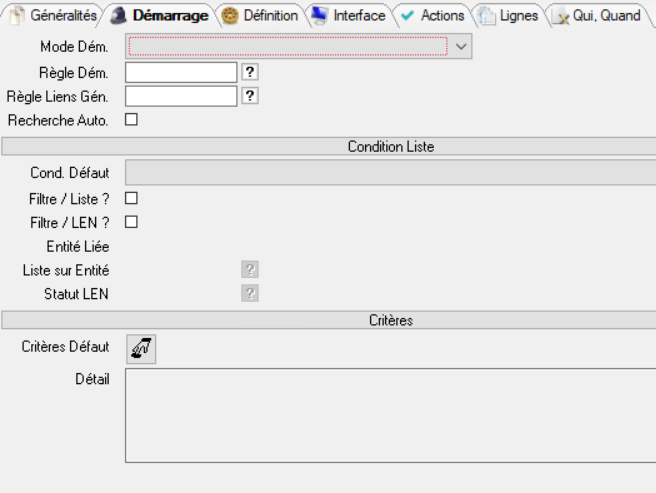
Task: Click the Critères Défaut search icon button
Action: pyautogui.click(x=141, y=348)
